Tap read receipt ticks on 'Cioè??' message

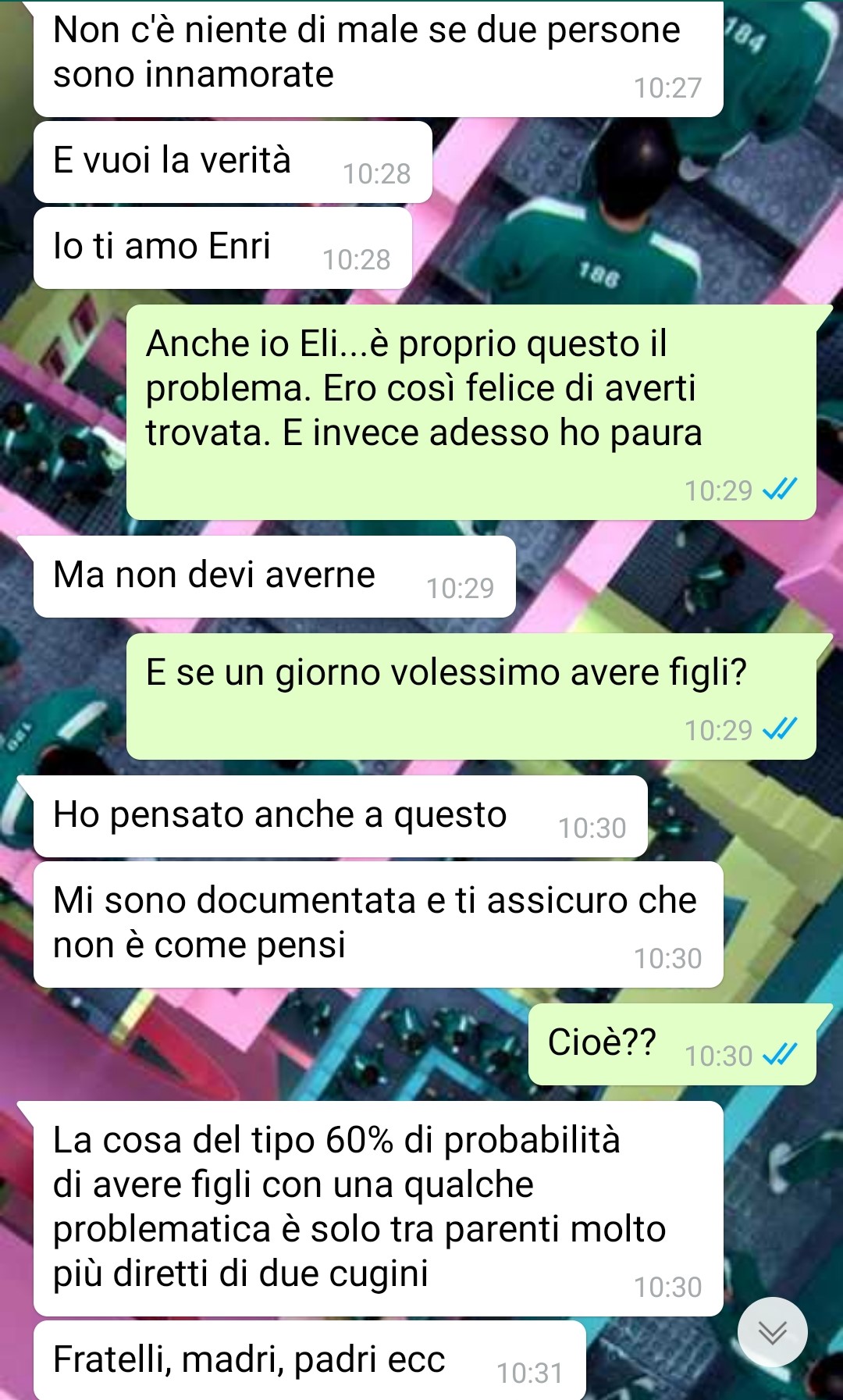coord(780,1055)
